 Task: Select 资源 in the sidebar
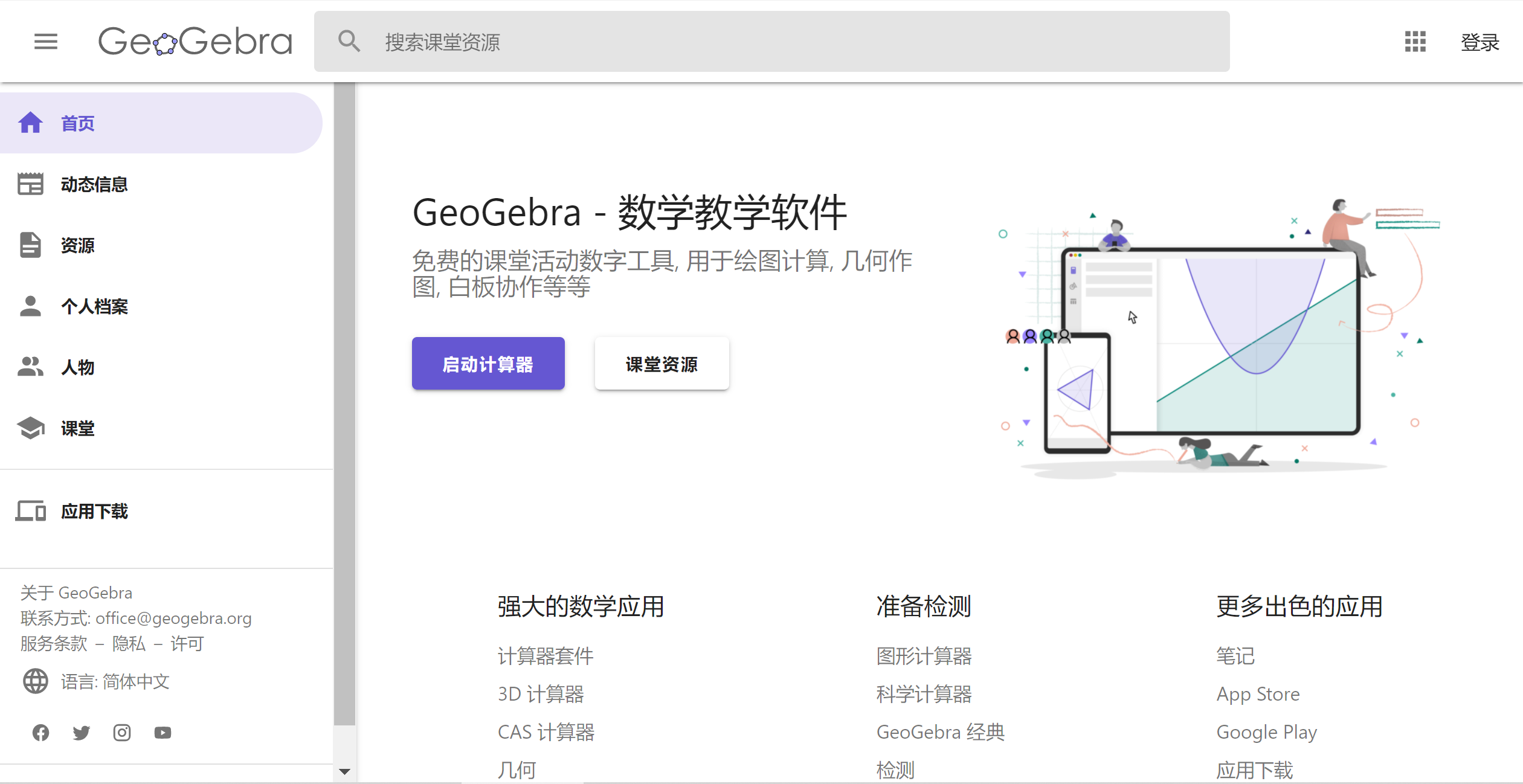77,245
